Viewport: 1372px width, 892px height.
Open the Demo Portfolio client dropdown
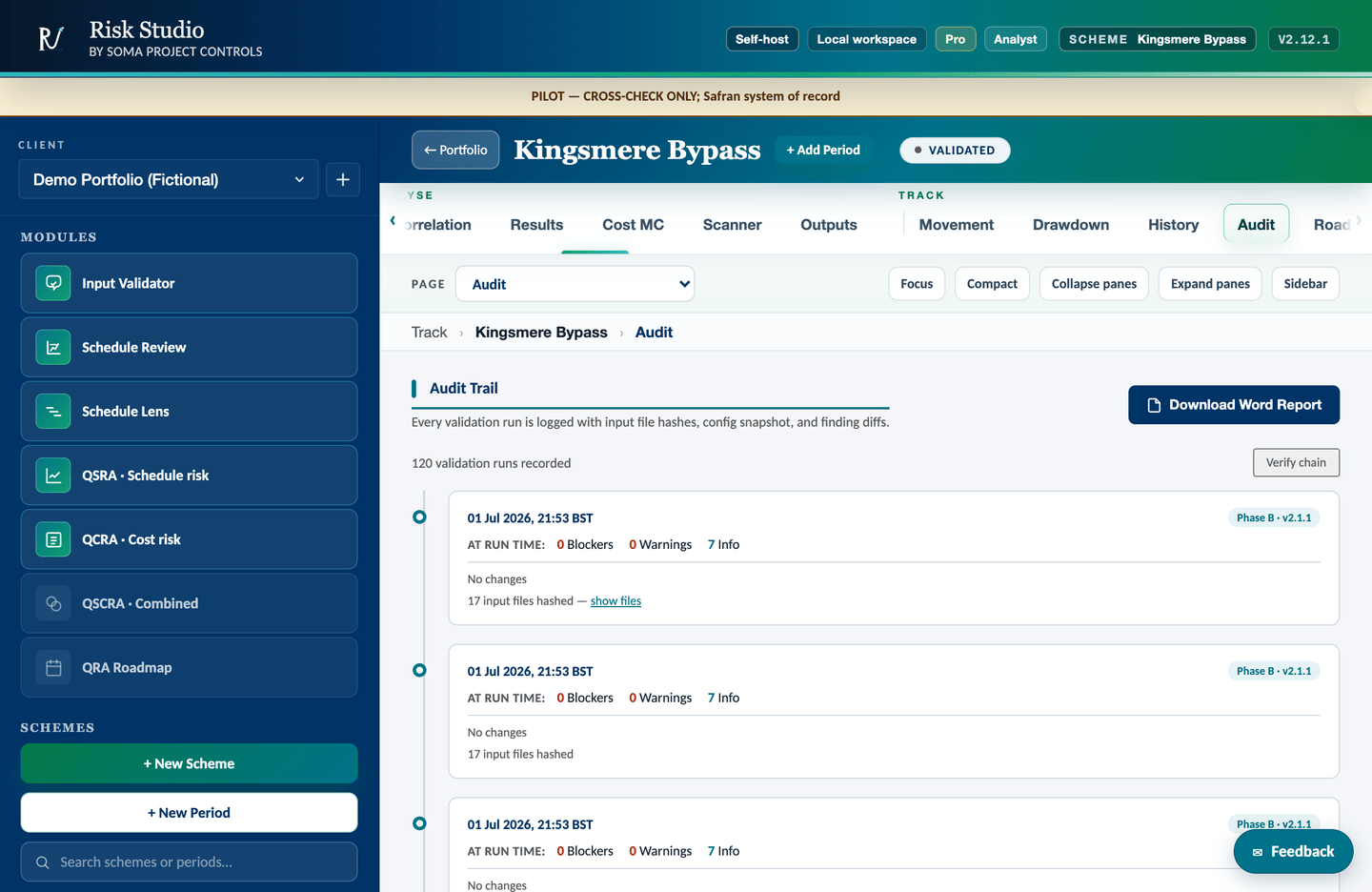[169, 179]
